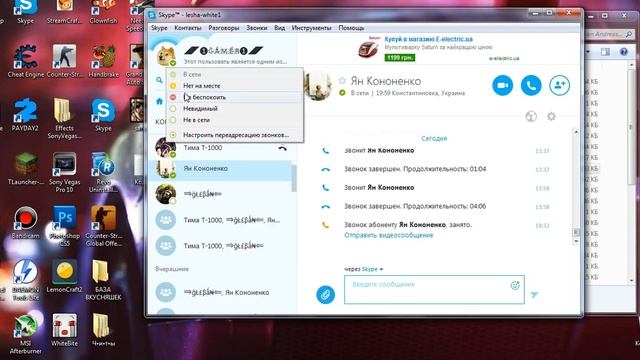
Task: Open Настроить переадресацию звонков option
Action: pyautogui.click(x=234, y=135)
